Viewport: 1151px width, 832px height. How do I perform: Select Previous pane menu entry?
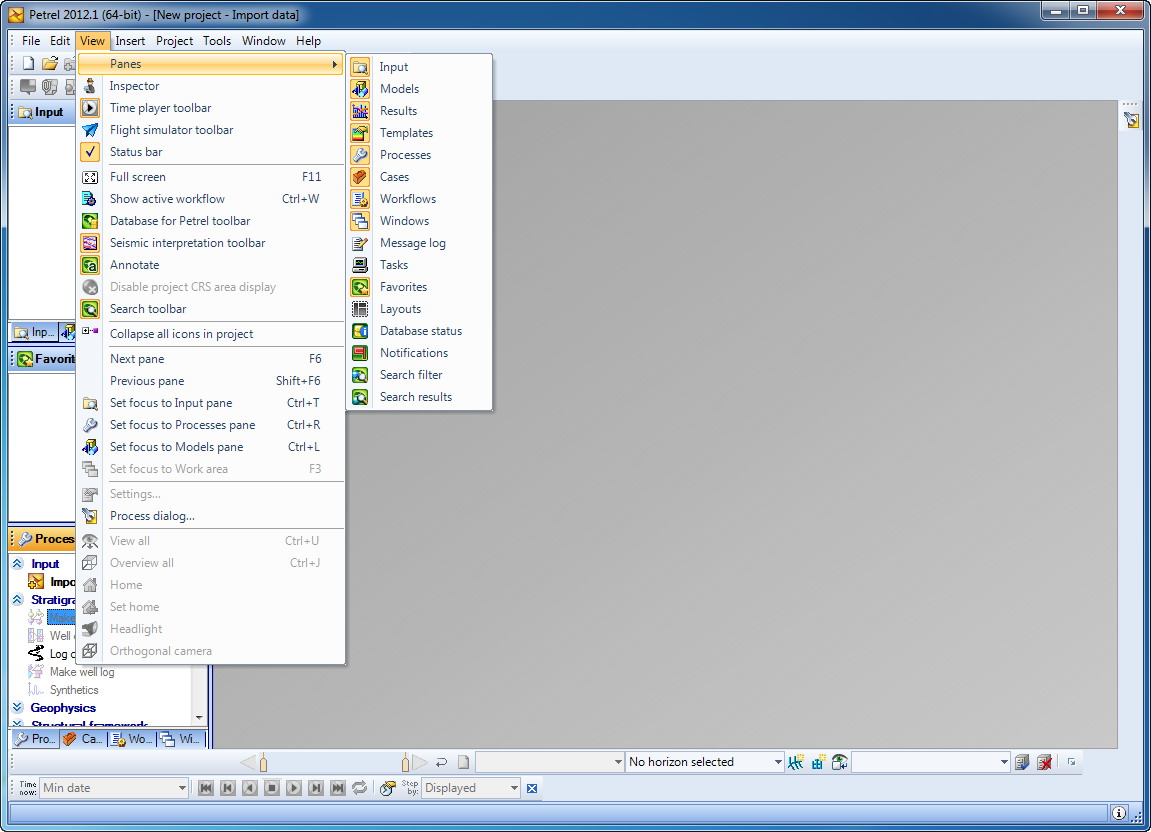tap(211, 381)
